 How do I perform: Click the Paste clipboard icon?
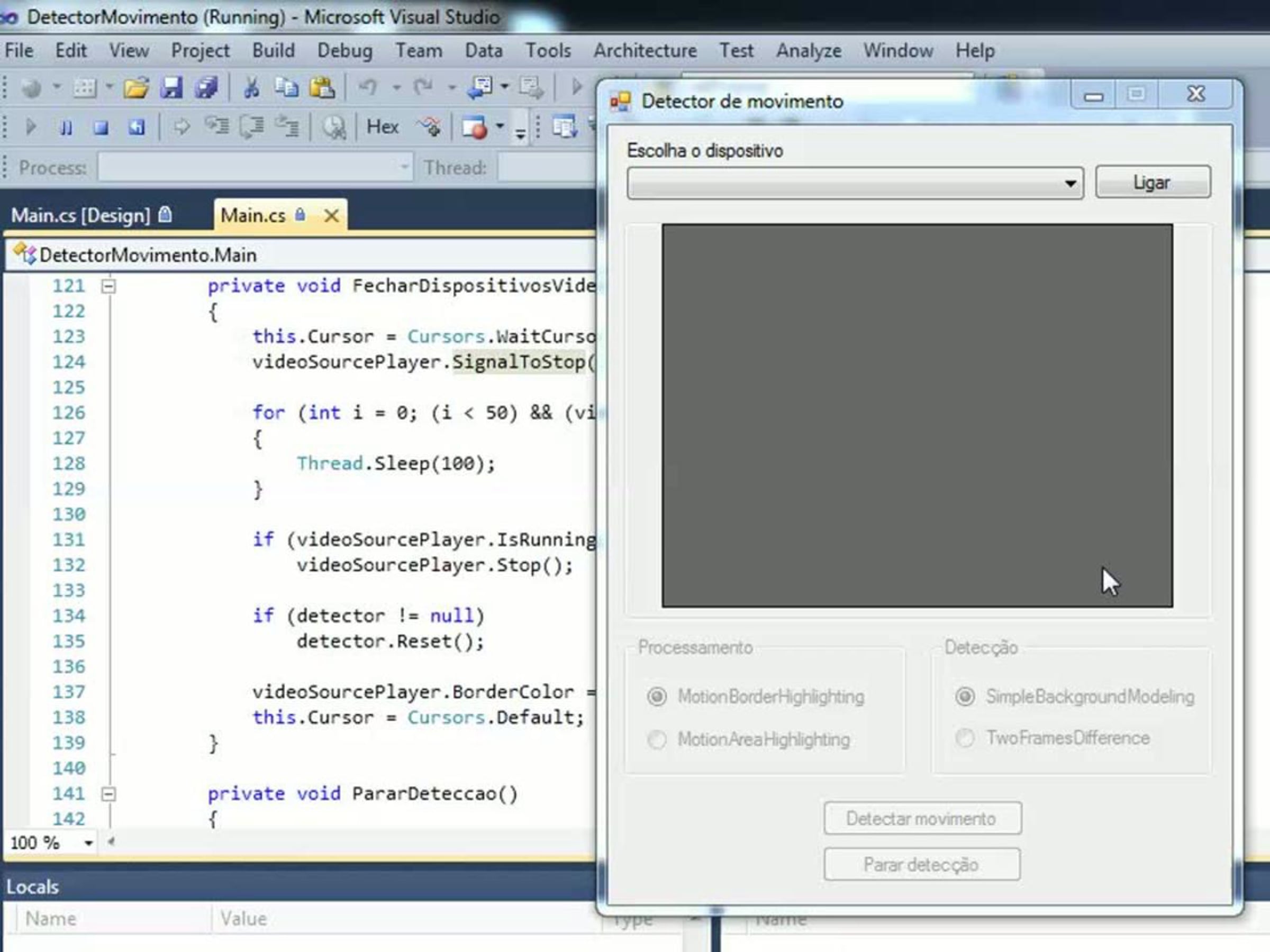tap(322, 88)
